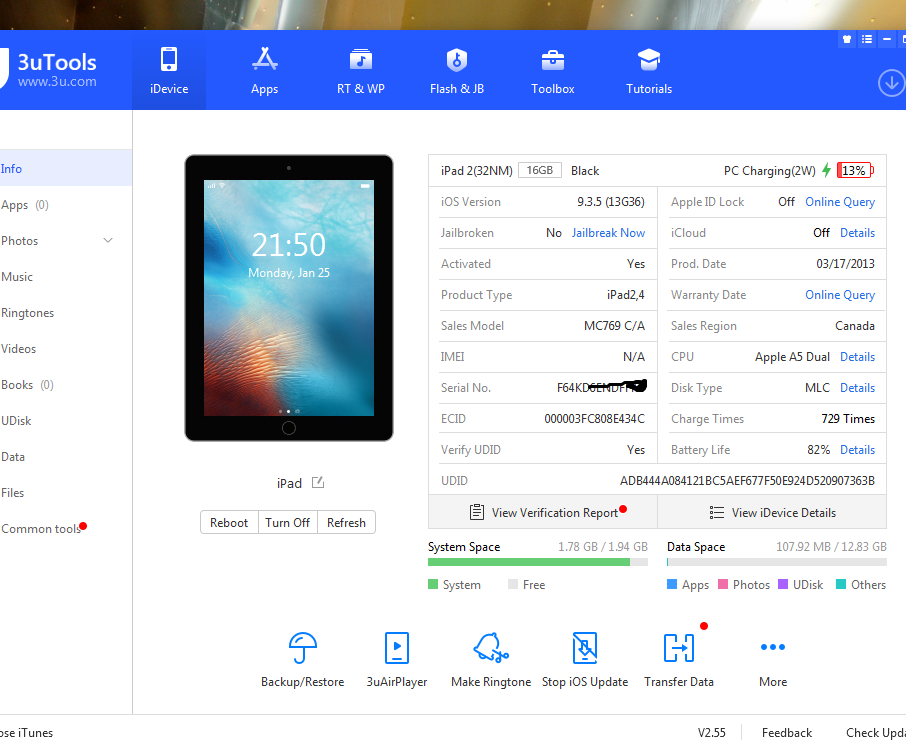The image size is (906, 740).
Task: Open Files in the sidebar
Action: click(x=66, y=493)
